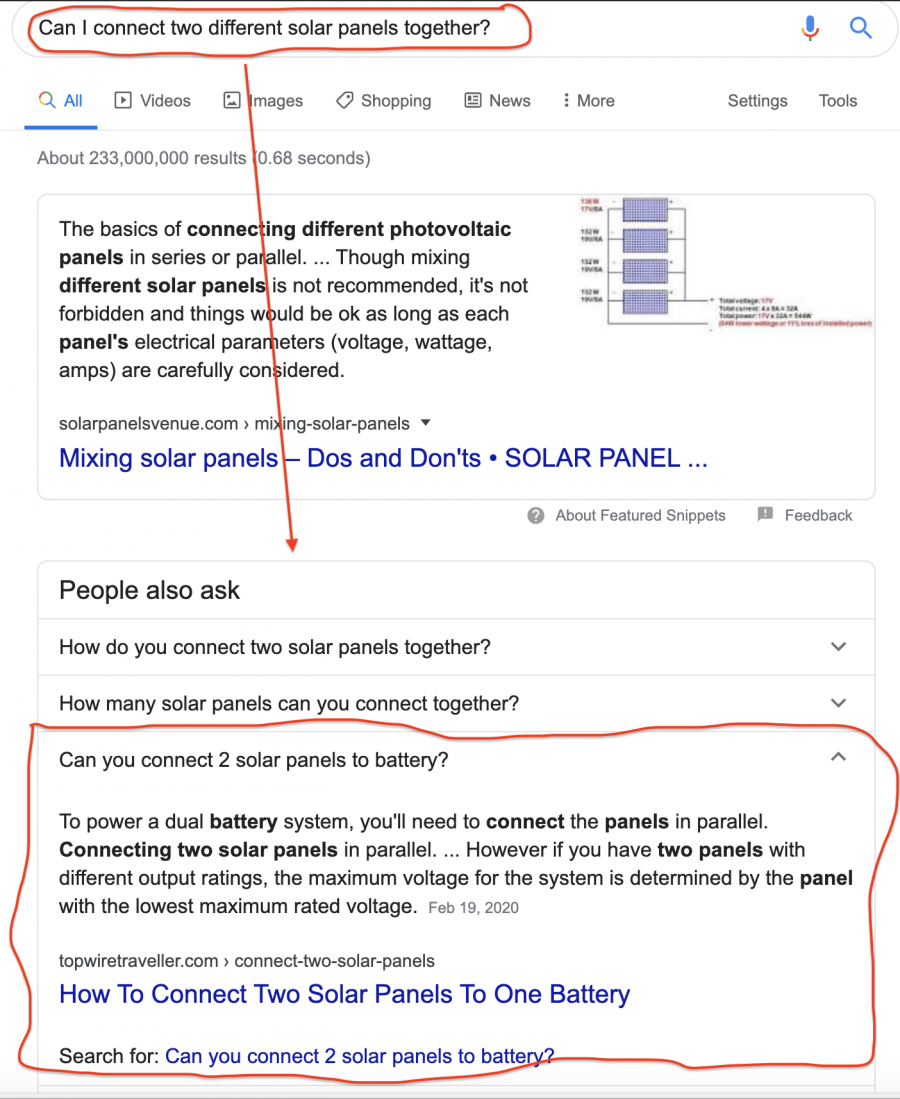
Task: Collapse "Can you connect 2 solar panels to battery?"
Action: pos(456,760)
